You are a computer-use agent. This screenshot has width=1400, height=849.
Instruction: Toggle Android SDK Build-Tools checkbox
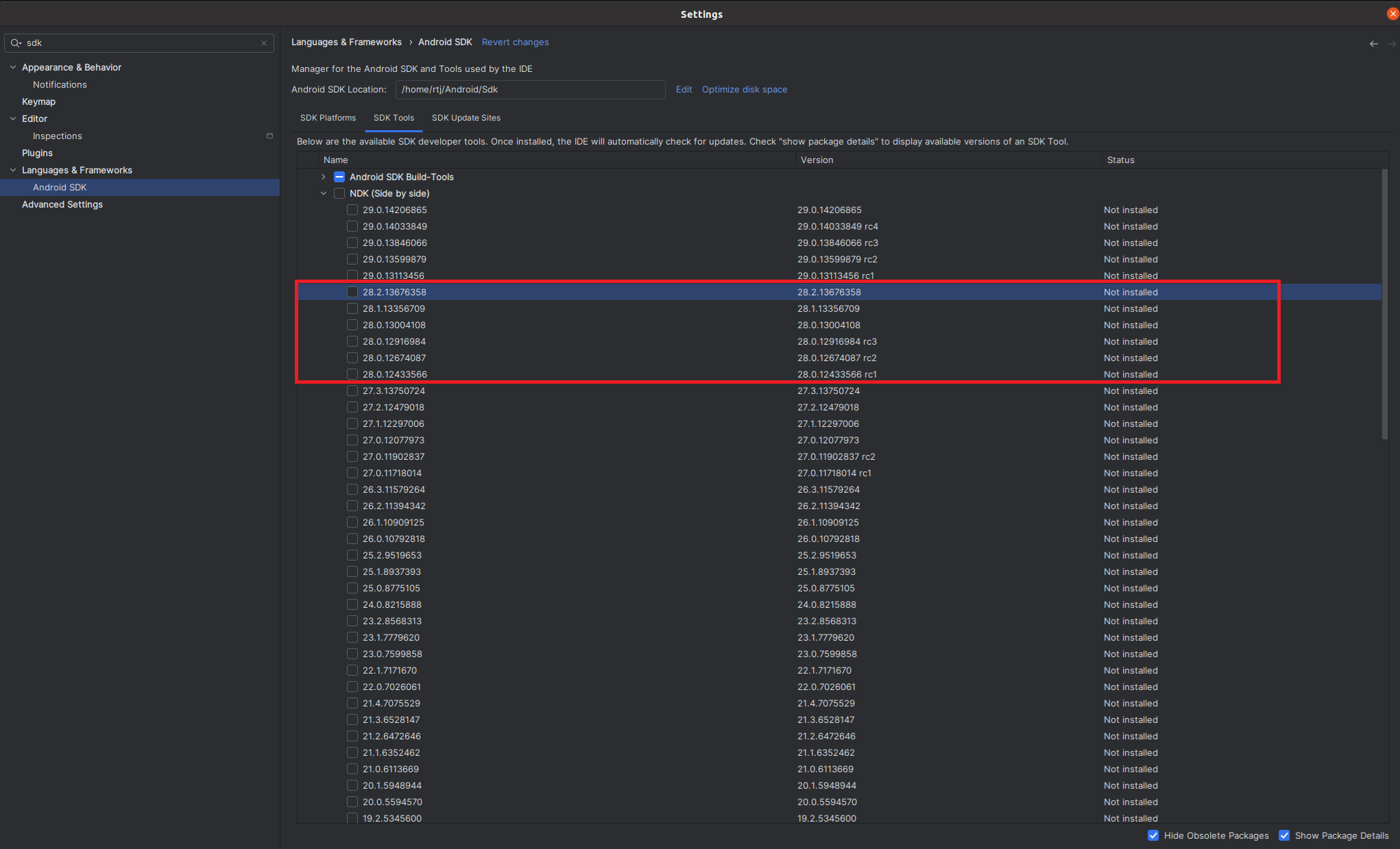[x=339, y=177]
